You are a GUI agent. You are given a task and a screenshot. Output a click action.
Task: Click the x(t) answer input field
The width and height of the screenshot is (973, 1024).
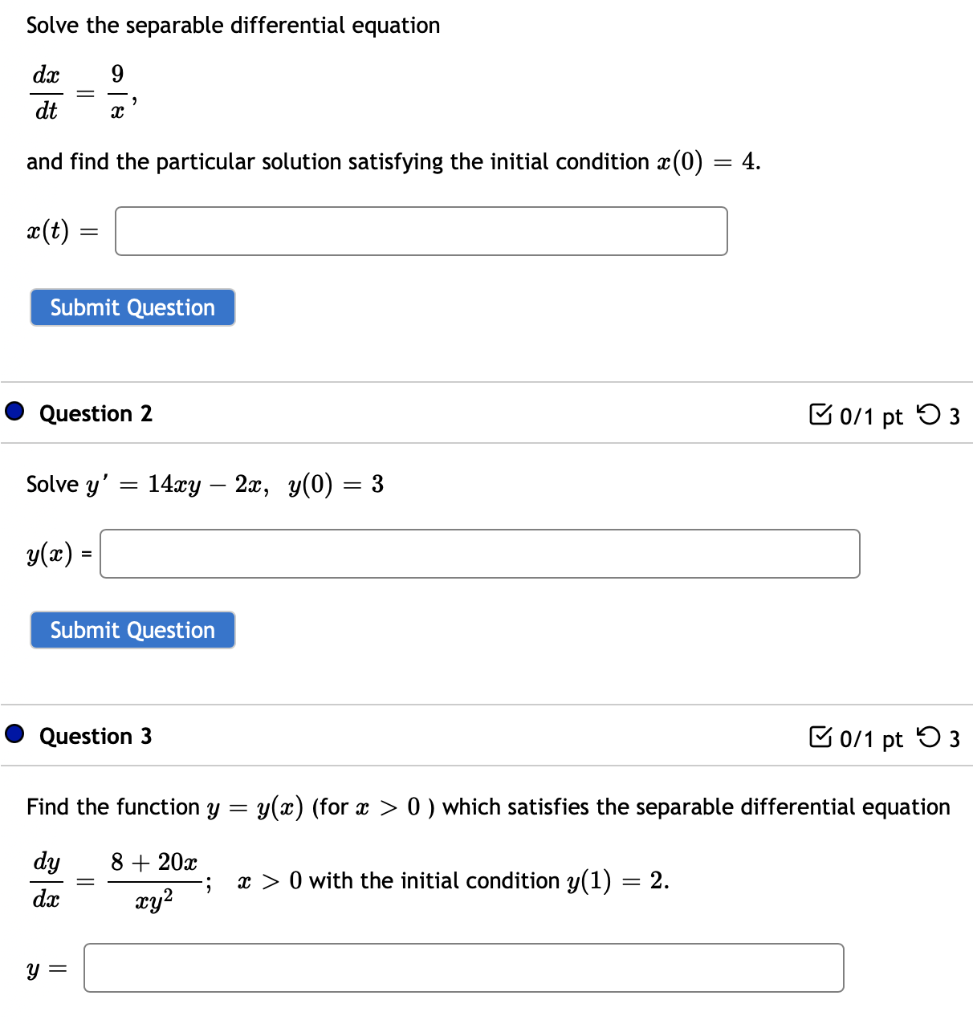[420, 231]
